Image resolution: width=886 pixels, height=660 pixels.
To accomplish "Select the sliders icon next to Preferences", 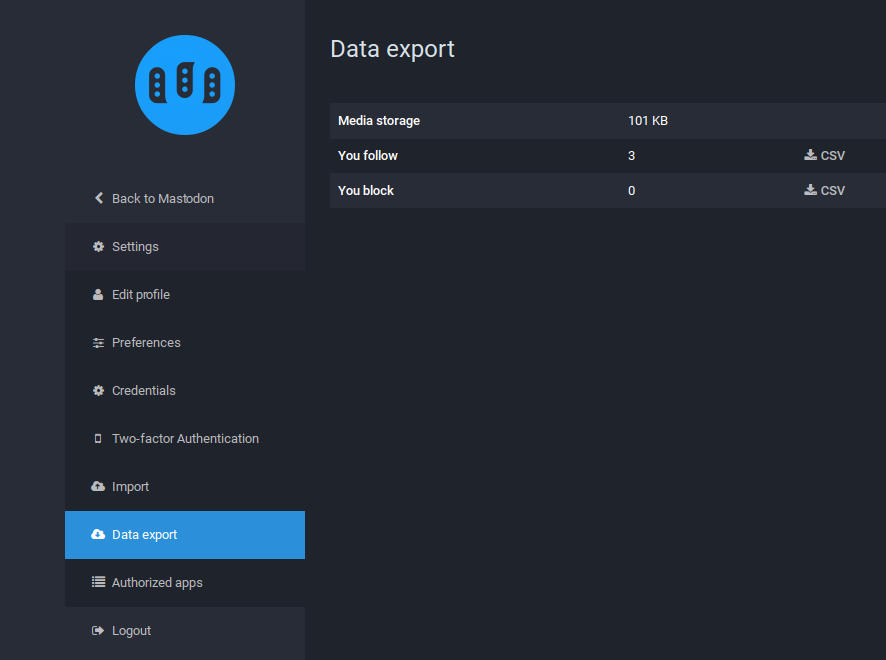I will 98,343.
